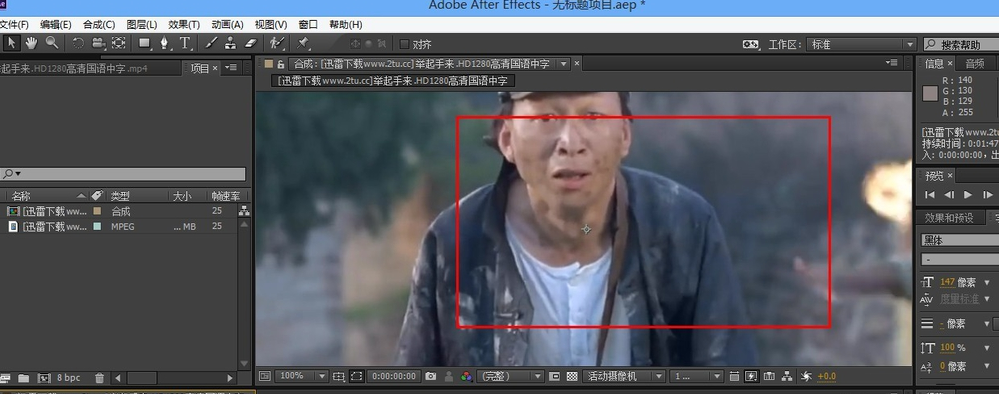The width and height of the screenshot is (999, 394).
Task: Select the Horizontal Type tool
Action: pyautogui.click(x=185, y=43)
